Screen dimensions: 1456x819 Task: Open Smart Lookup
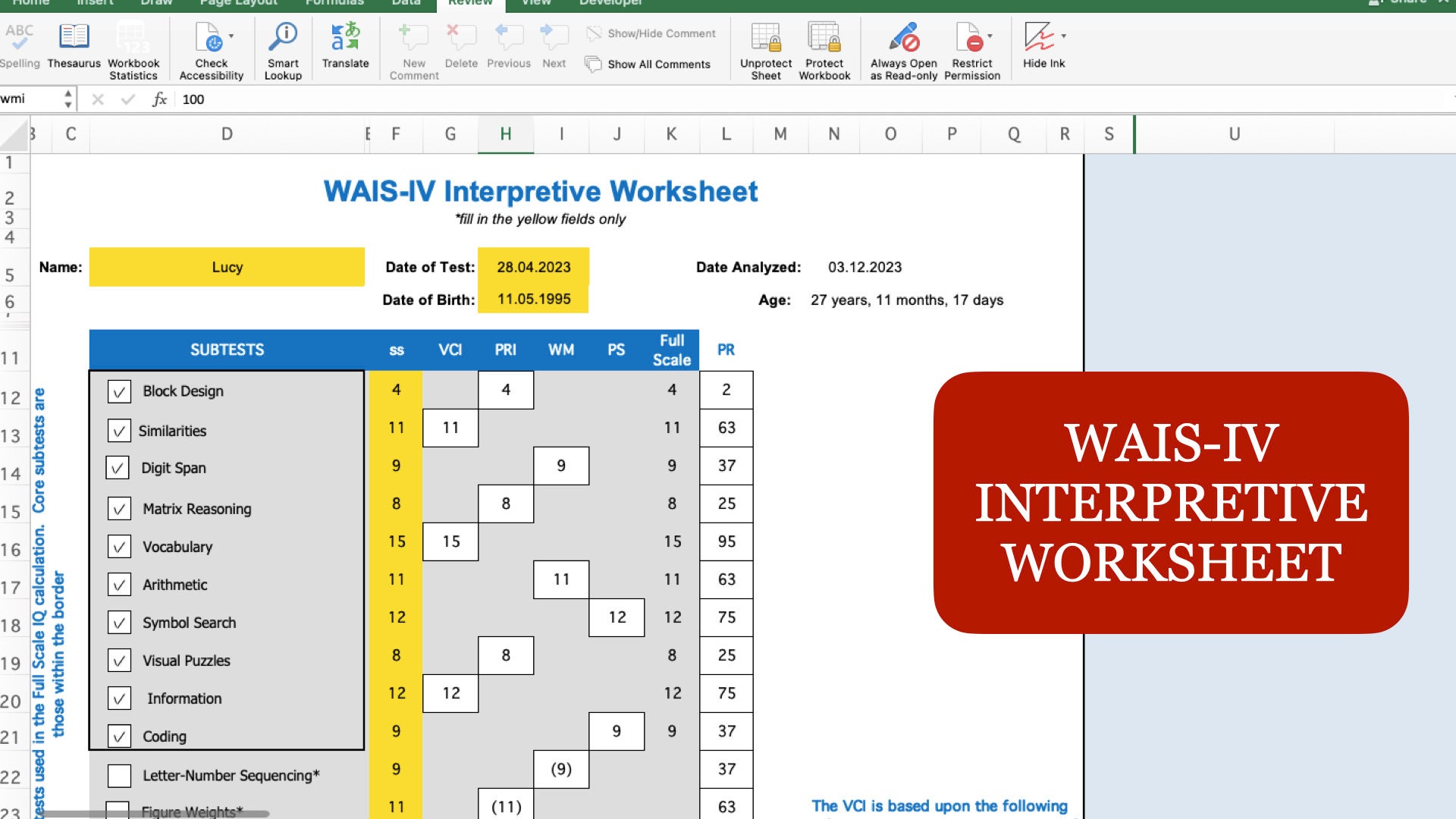282,47
